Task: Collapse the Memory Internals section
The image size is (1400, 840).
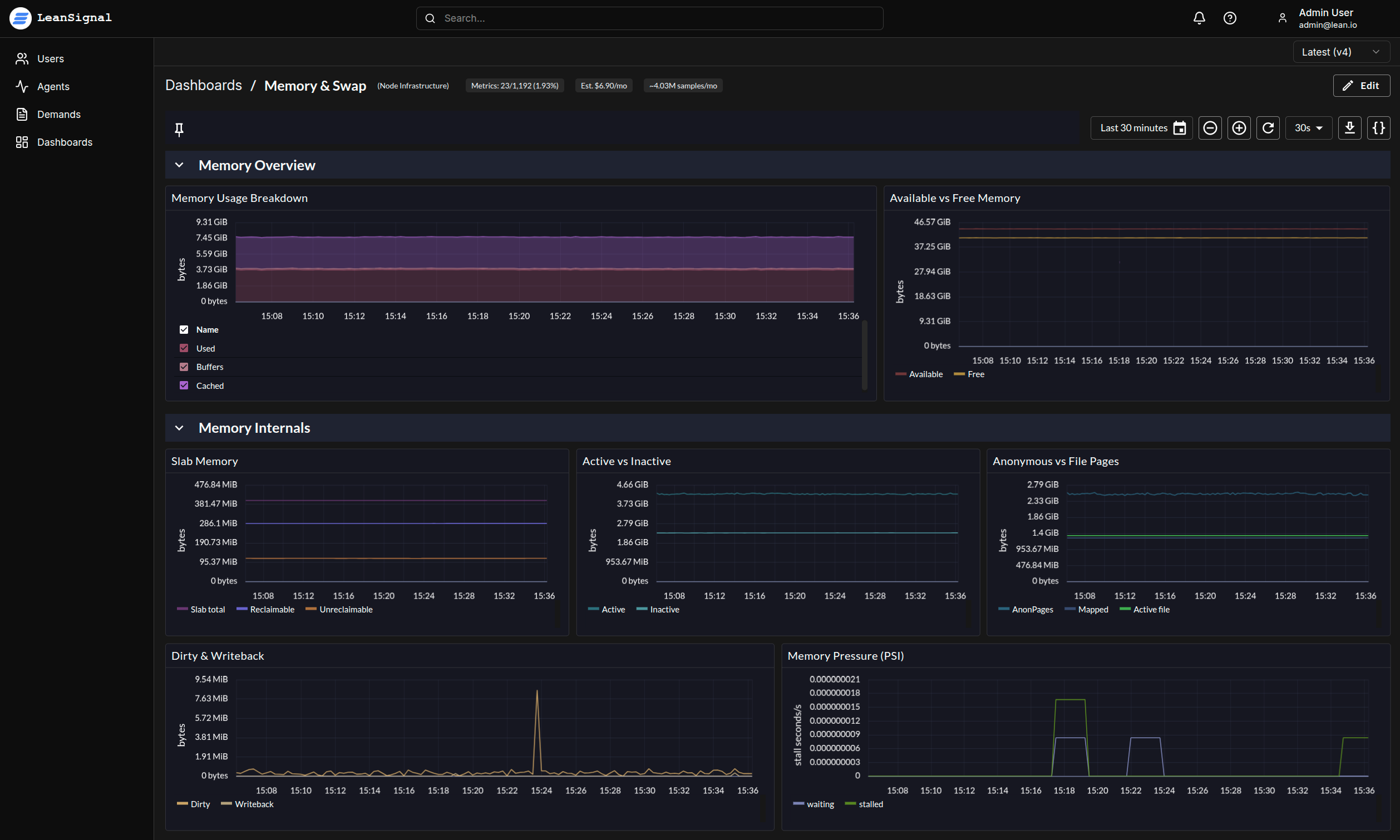Action: 179,428
